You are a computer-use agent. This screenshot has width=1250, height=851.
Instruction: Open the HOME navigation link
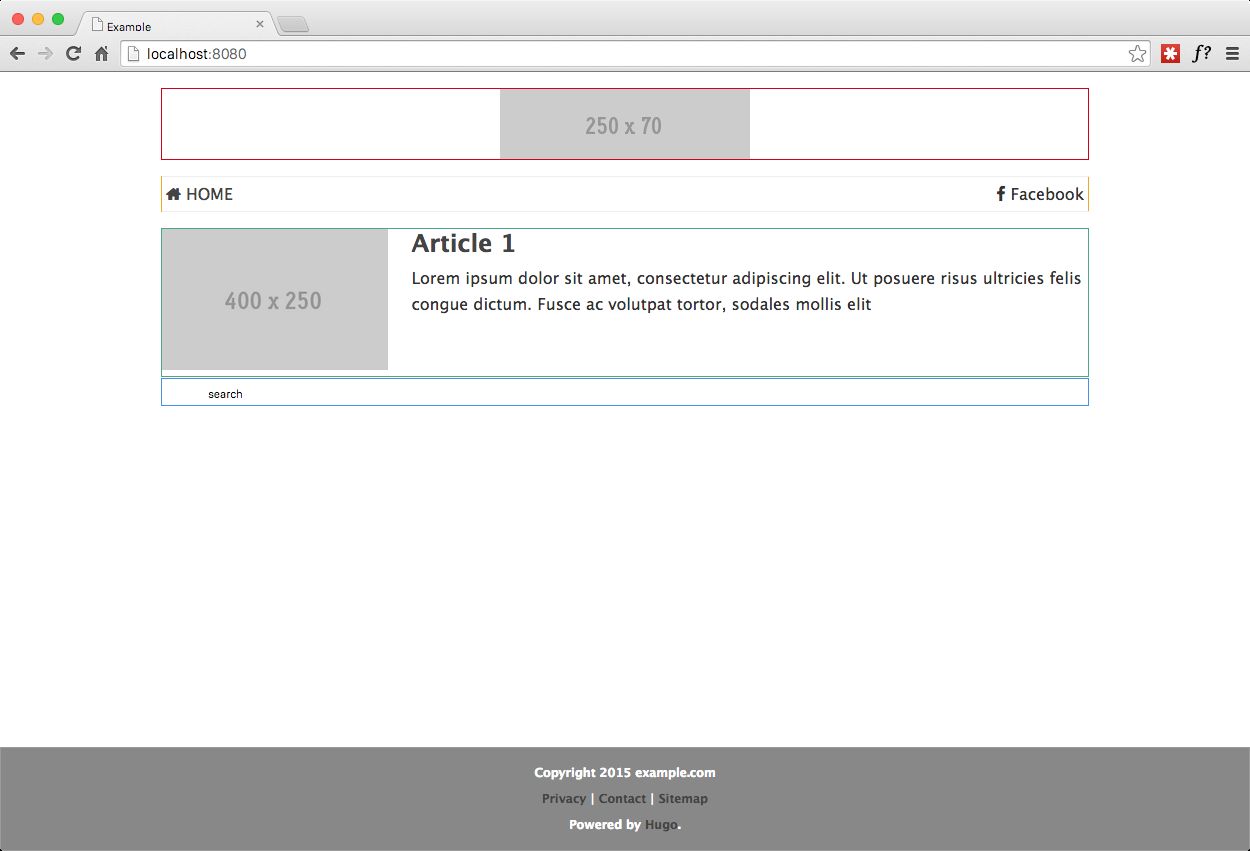(x=200, y=194)
